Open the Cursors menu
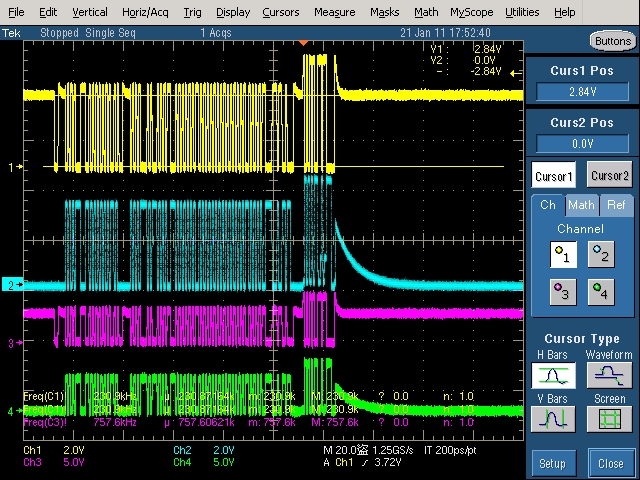 tap(281, 12)
